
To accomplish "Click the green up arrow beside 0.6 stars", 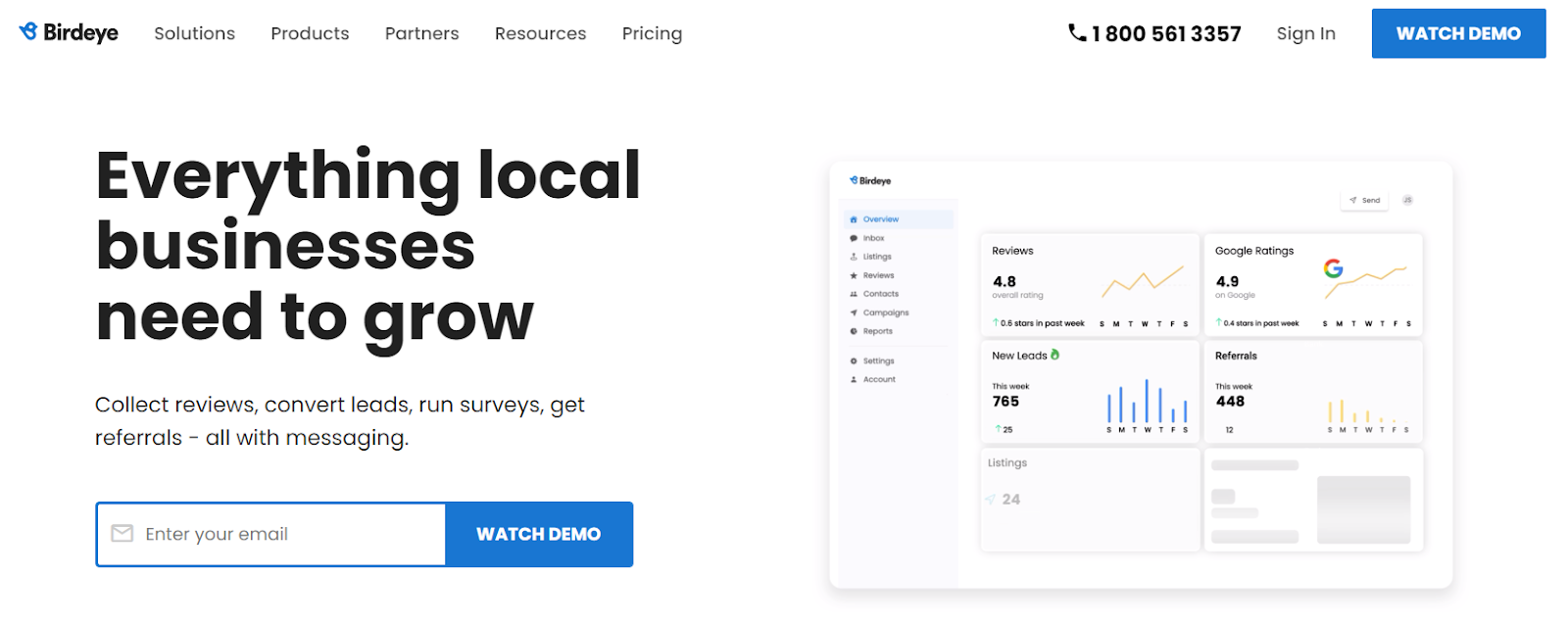I will [x=996, y=322].
